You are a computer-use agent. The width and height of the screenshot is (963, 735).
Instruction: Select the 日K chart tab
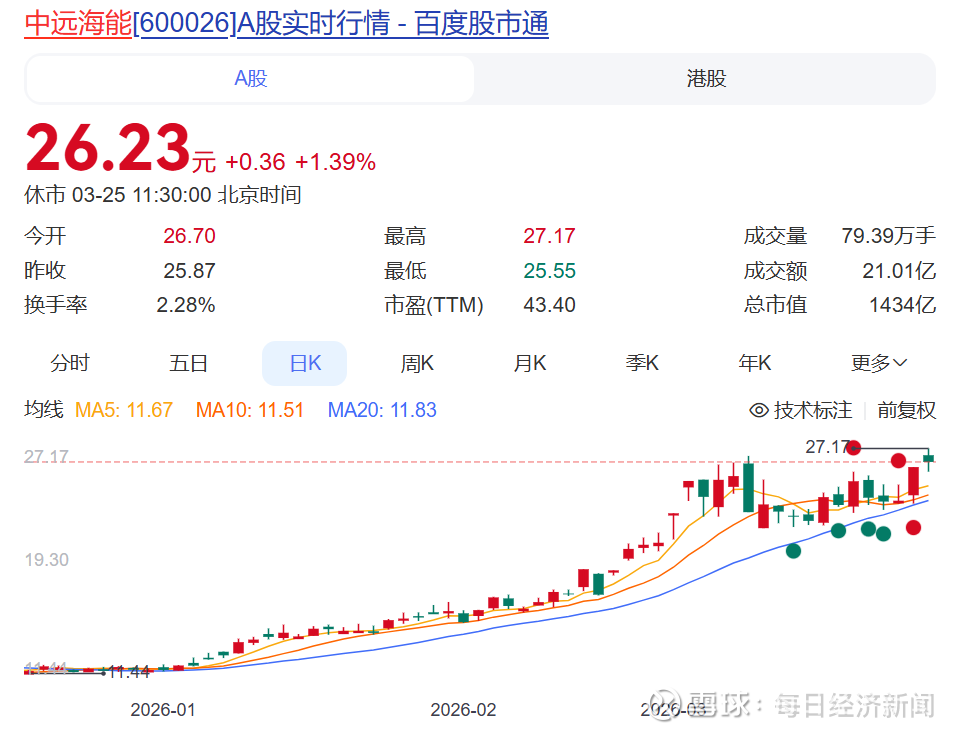(x=305, y=363)
